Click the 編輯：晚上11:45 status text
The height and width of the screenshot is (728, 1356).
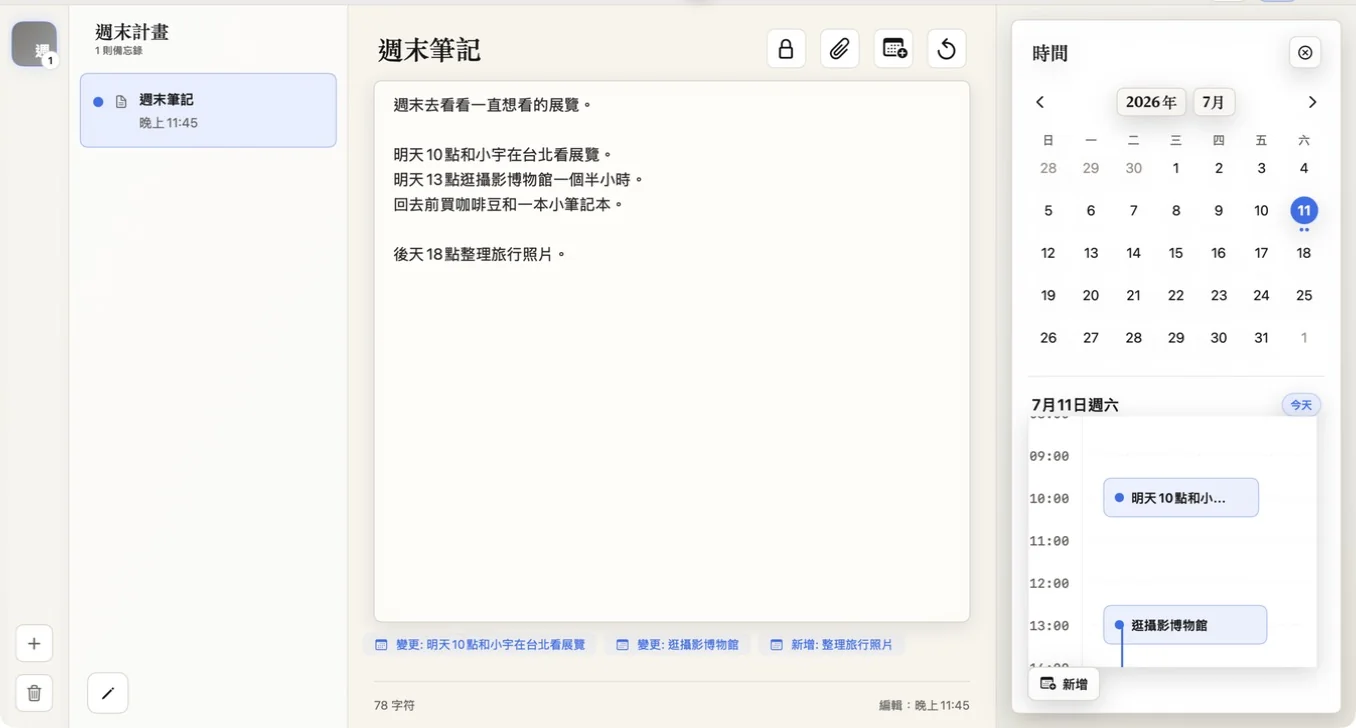[x=924, y=705]
